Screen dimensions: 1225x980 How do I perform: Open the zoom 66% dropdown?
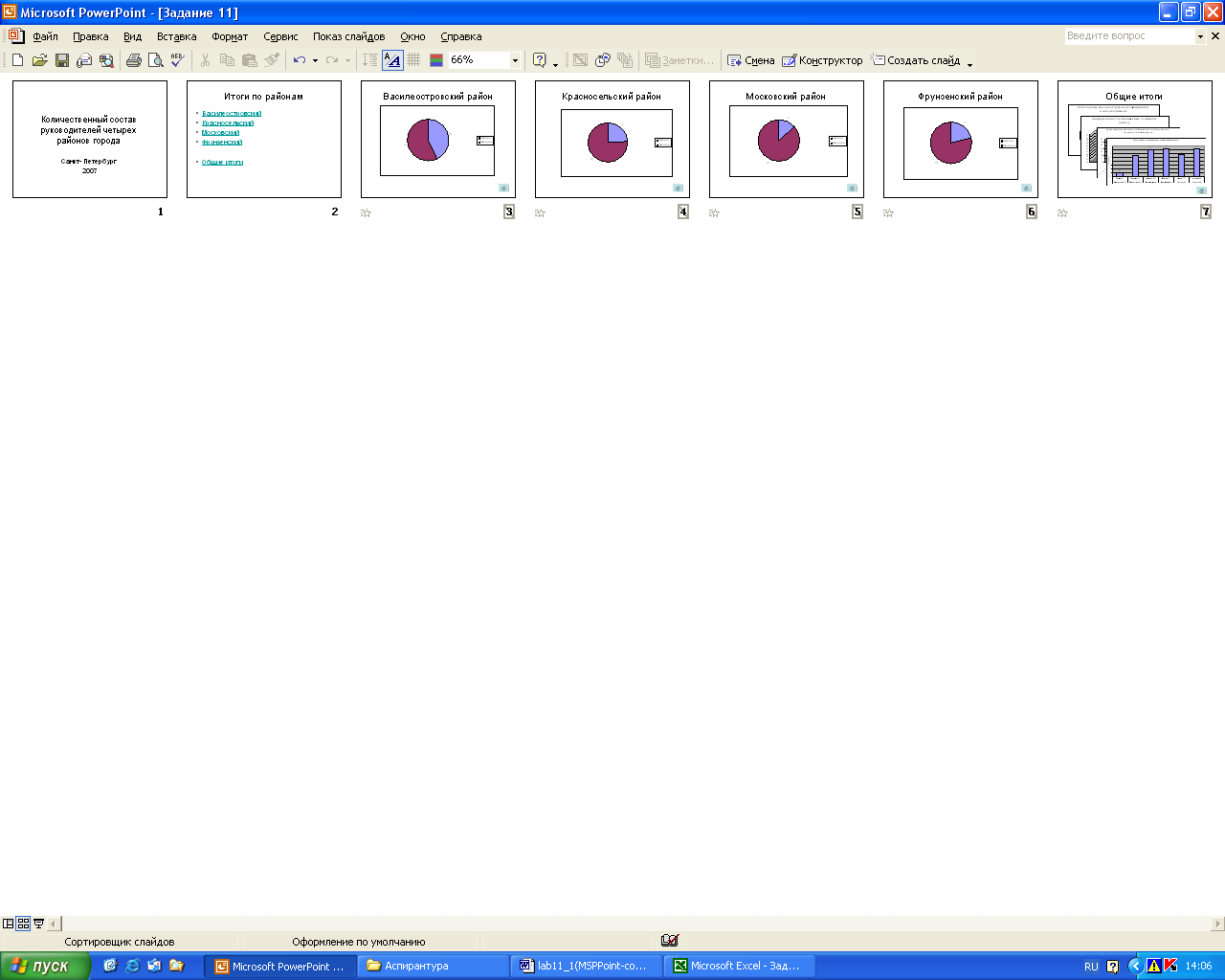pos(515,60)
